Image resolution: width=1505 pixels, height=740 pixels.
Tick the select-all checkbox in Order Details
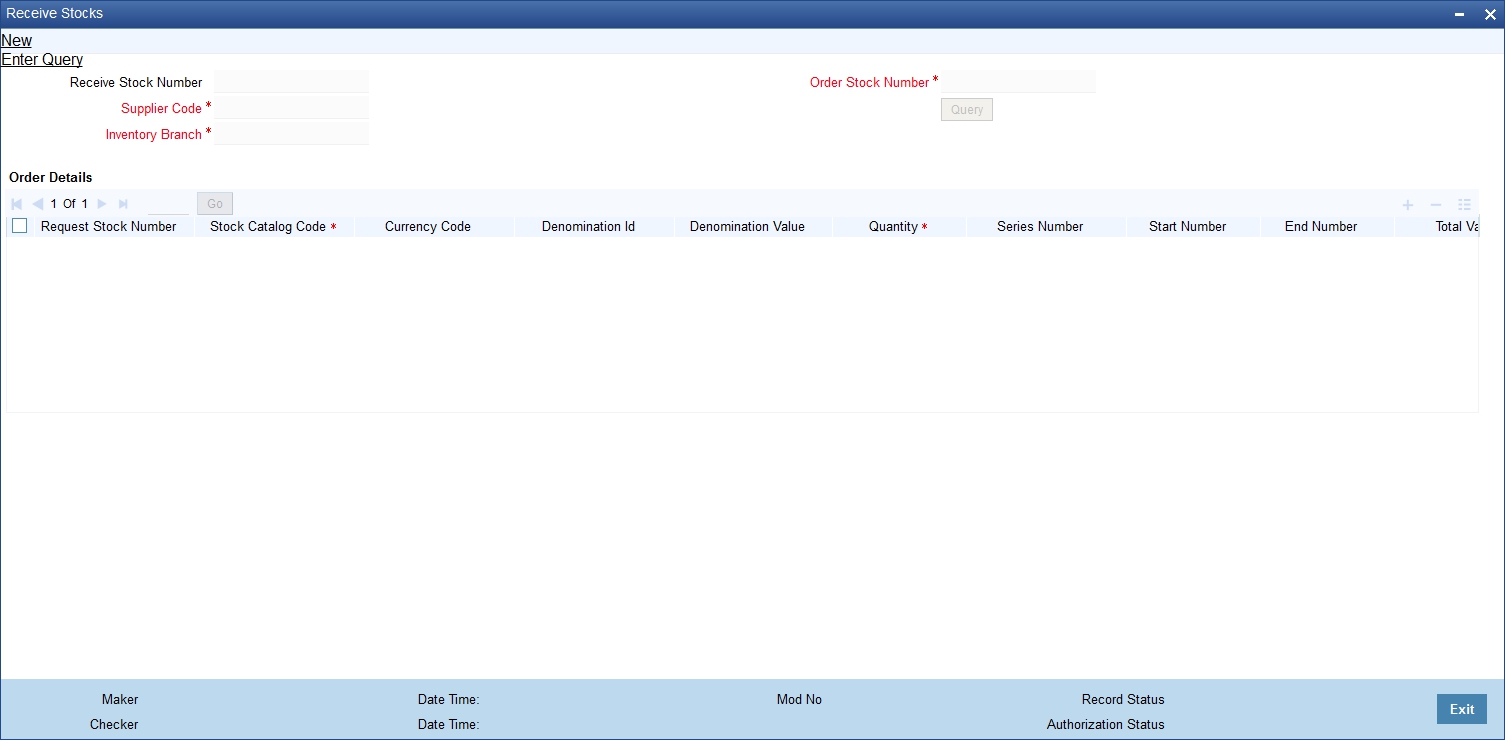point(20,226)
